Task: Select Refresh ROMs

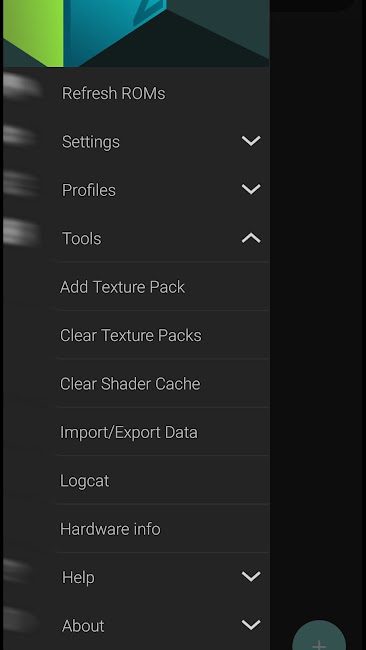Action: pos(137,93)
